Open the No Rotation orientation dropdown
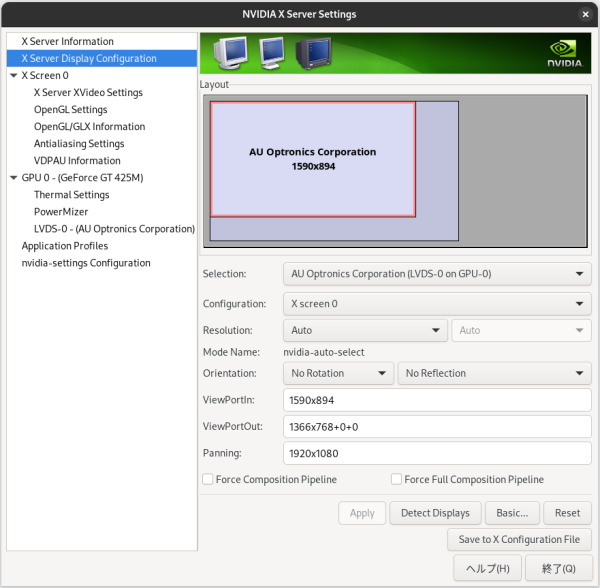600x588 pixels. 338,373
